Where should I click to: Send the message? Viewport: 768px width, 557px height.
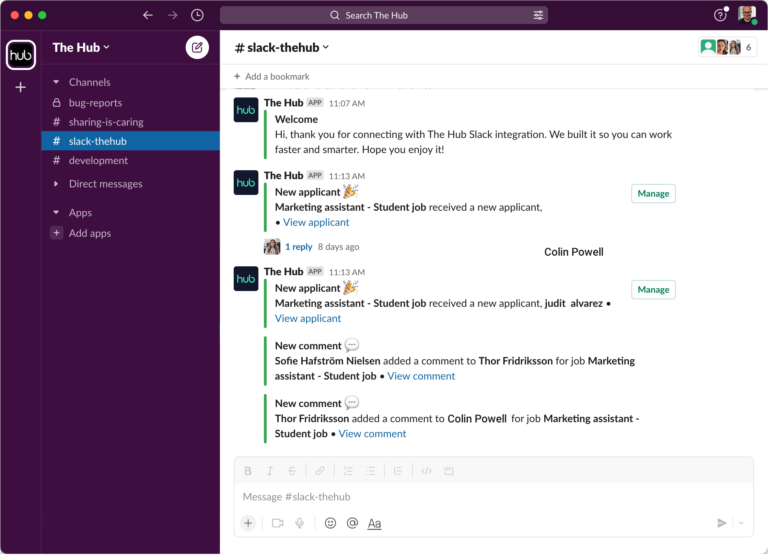[722, 523]
